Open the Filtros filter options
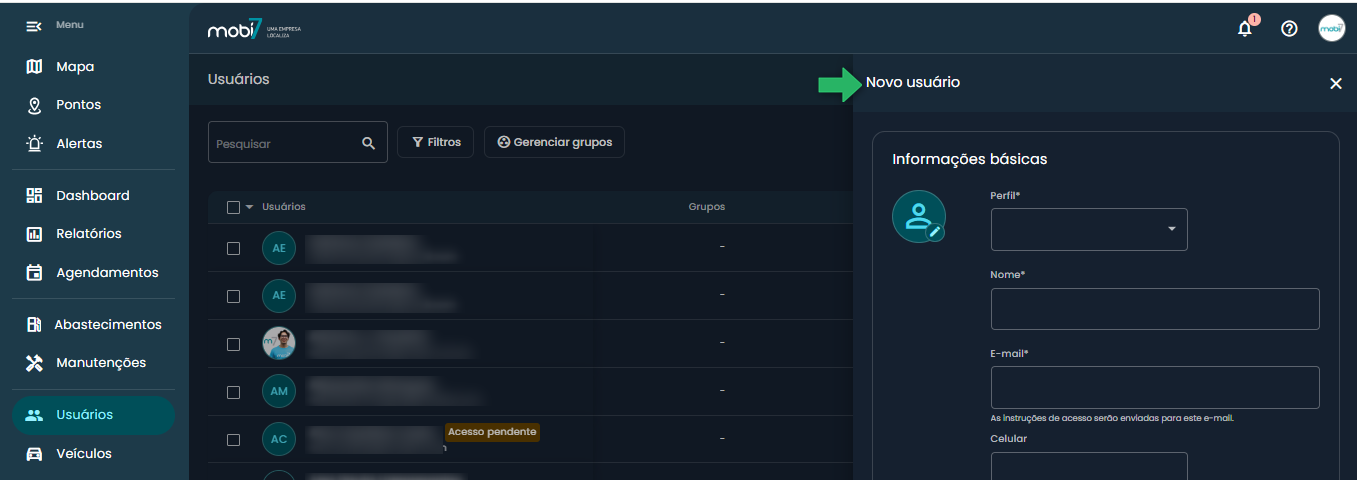The width and height of the screenshot is (1357, 480). tap(436, 142)
